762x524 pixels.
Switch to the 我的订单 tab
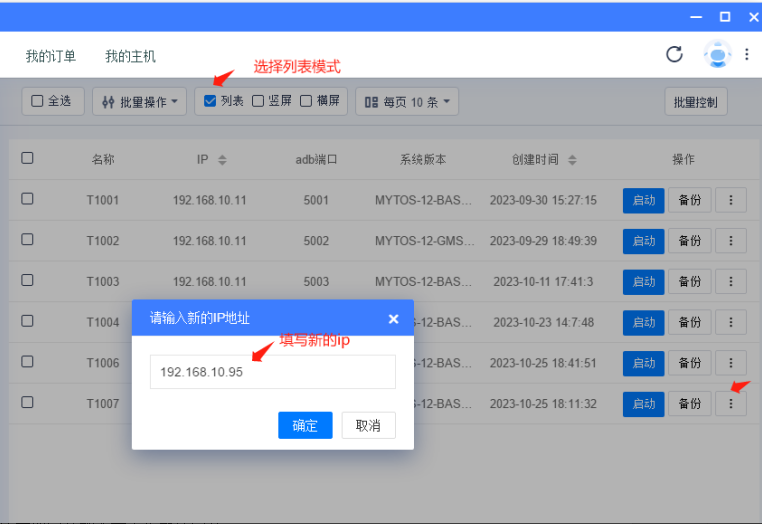click(x=50, y=56)
